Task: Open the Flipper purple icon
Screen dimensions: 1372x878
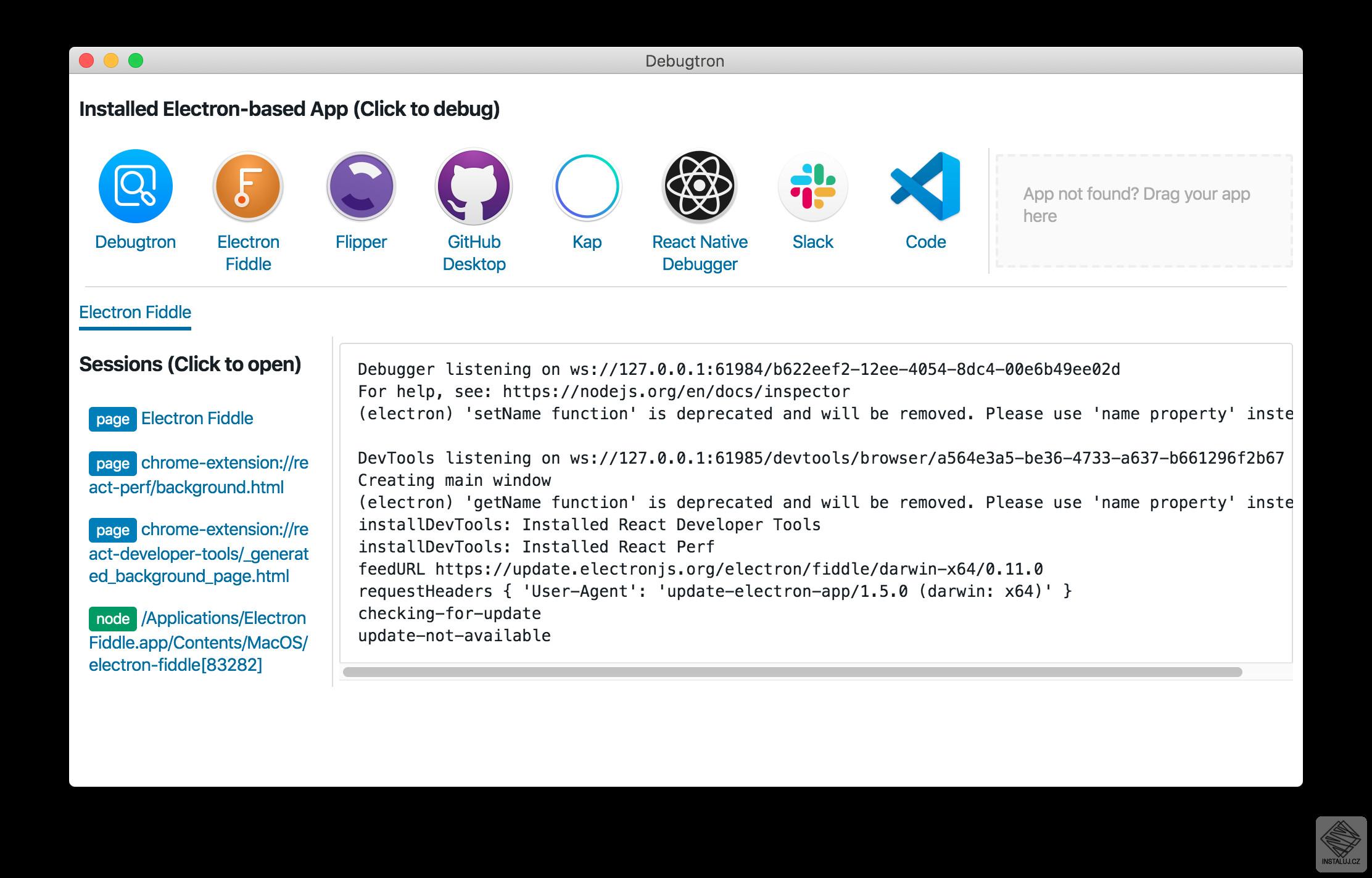Action: tap(361, 186)
